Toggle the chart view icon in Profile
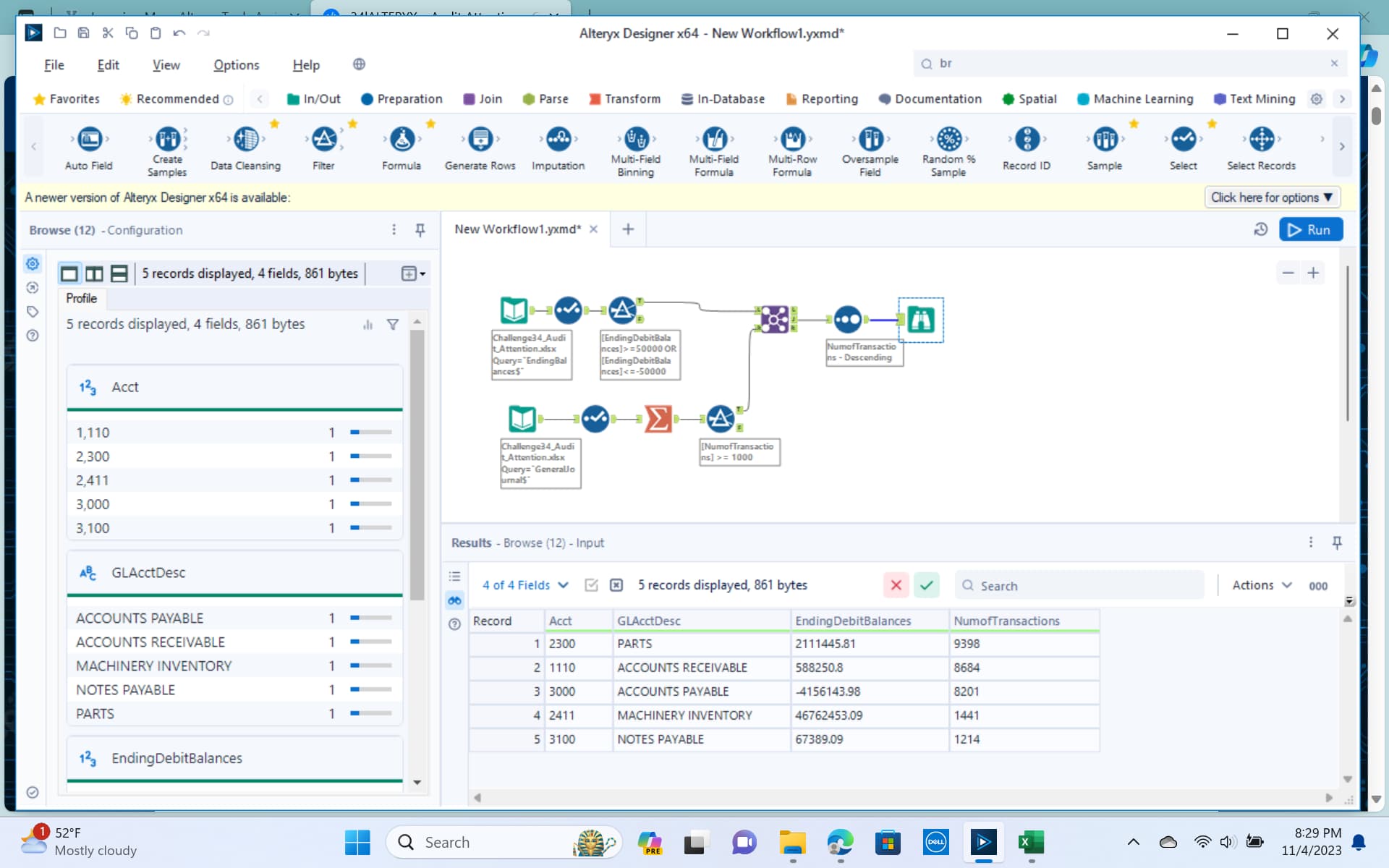The image size is (1389, 868). 368,325
